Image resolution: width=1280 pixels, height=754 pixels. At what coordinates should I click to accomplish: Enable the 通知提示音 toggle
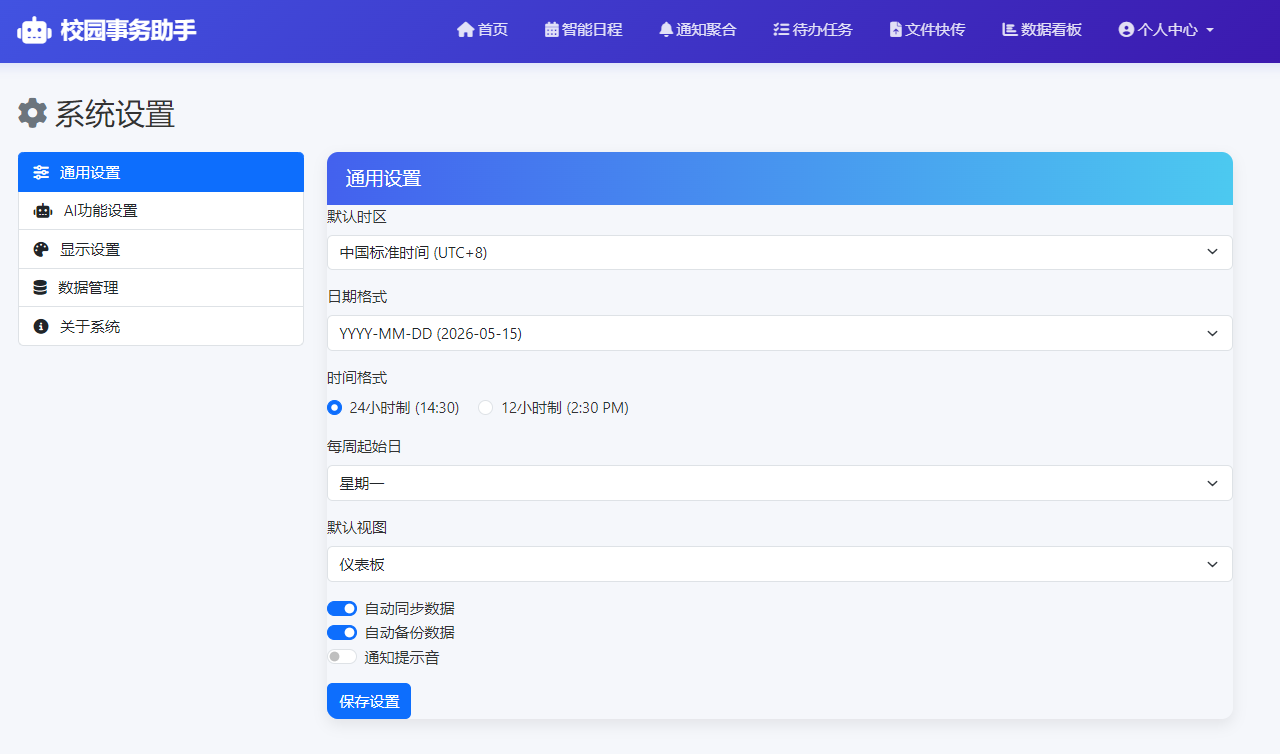pos(341,656)
